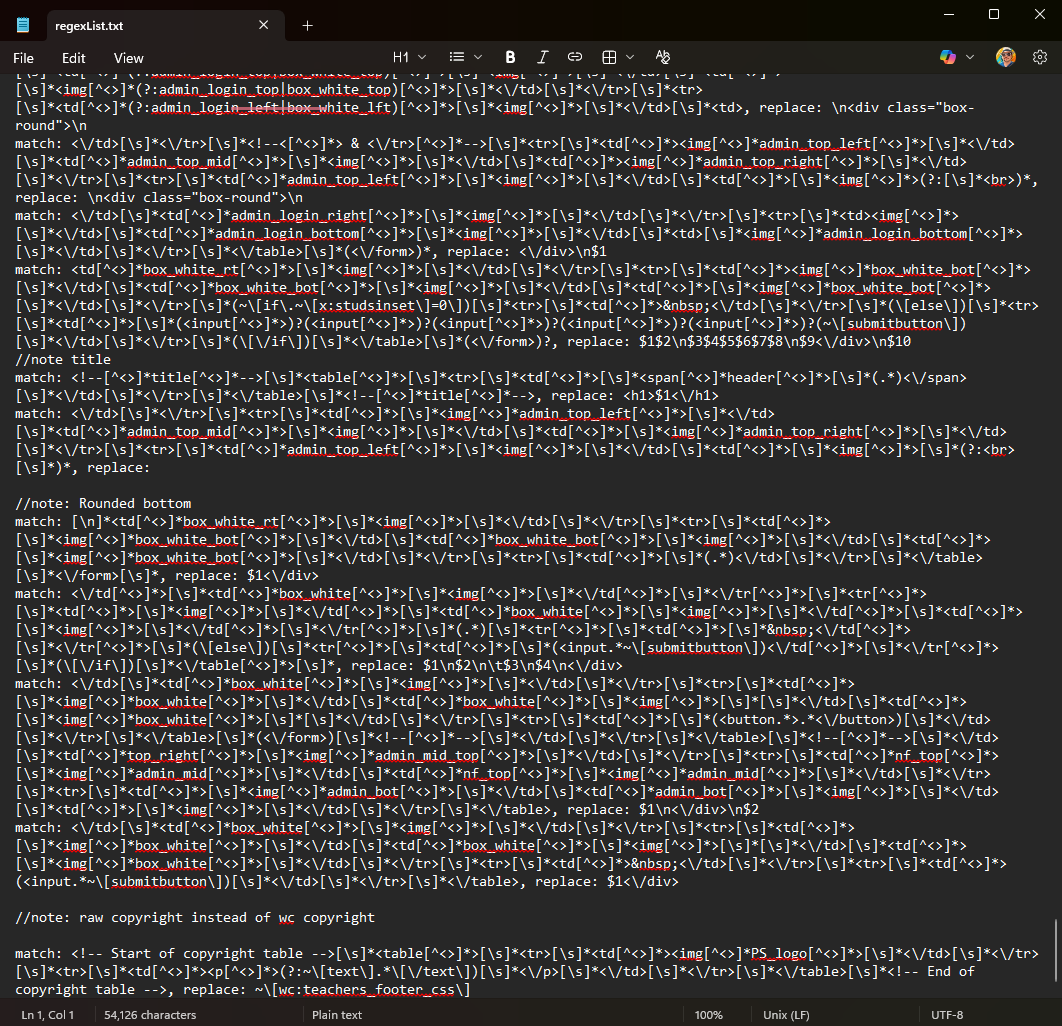Open the user account profile picture

pos(1005,58)
